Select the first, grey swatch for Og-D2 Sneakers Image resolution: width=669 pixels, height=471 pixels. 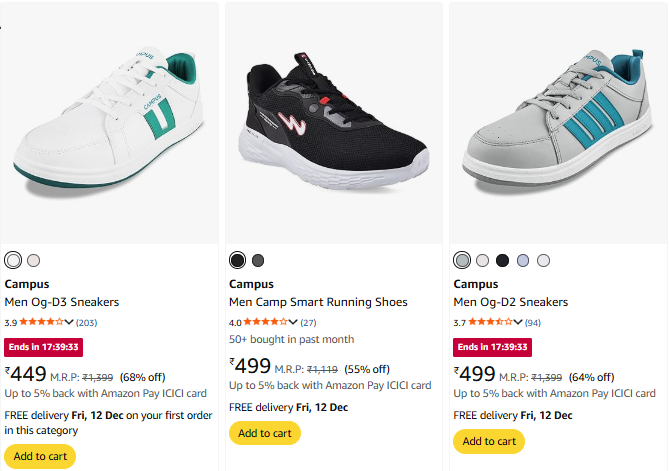pos(462,260)
